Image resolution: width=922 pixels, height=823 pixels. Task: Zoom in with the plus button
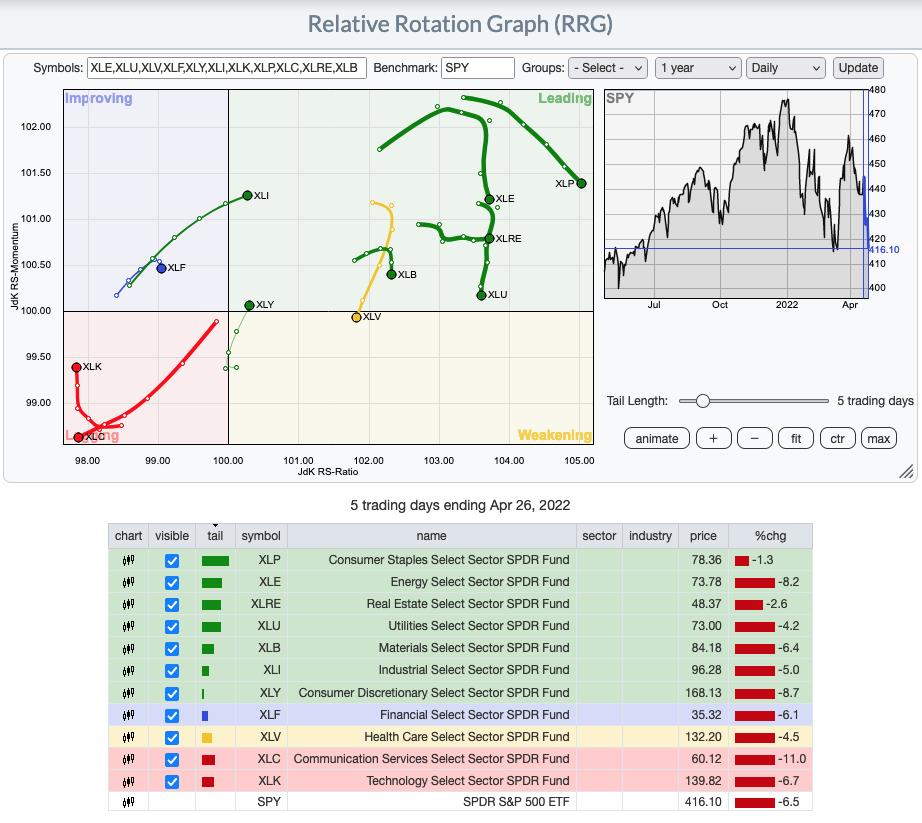point(713,439)
